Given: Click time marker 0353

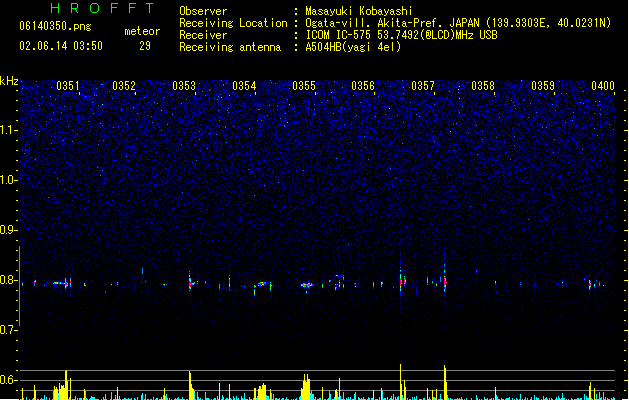Looking at the screenshot, I should 184,86.
